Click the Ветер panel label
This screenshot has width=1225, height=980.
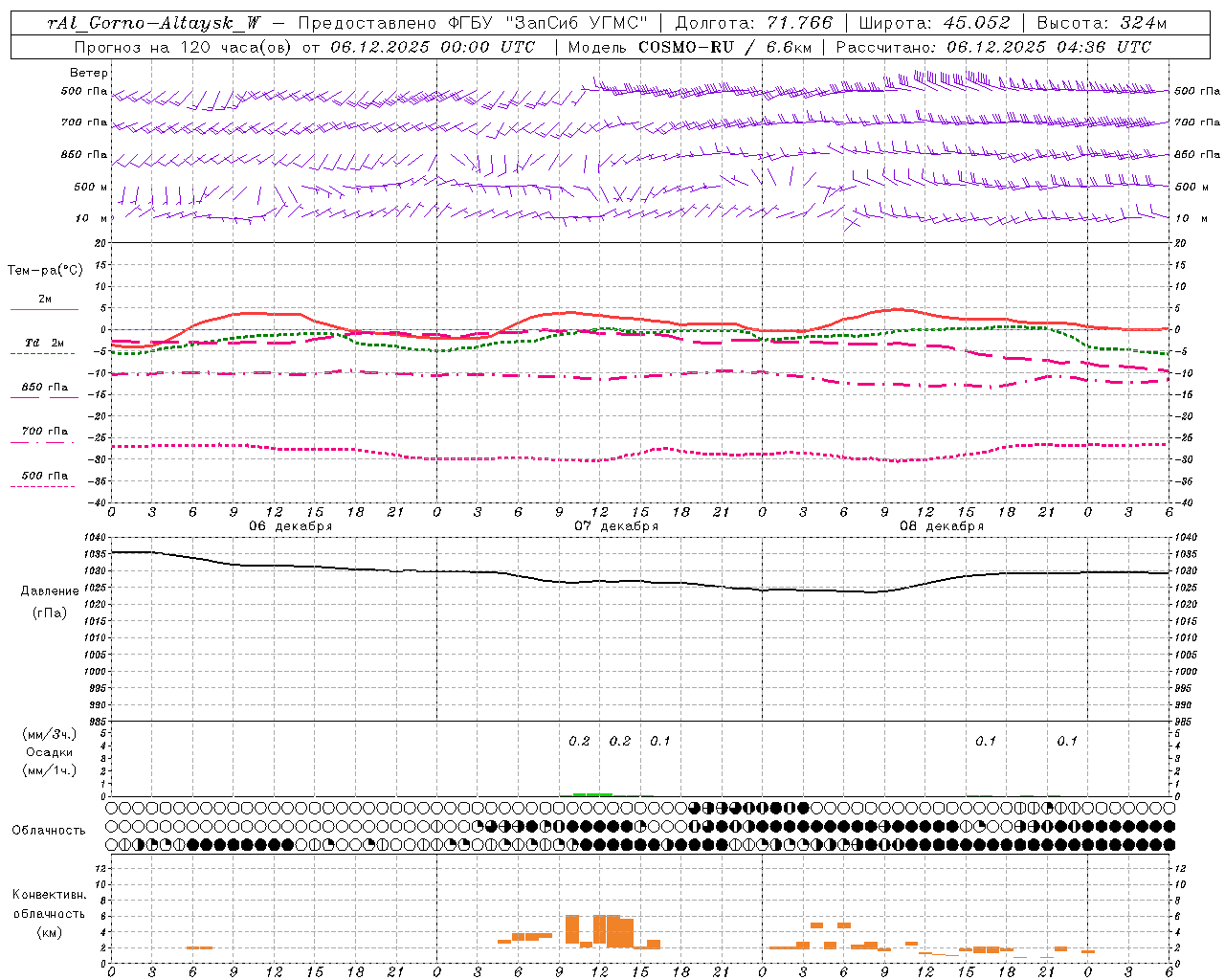(x=89, y=73)
